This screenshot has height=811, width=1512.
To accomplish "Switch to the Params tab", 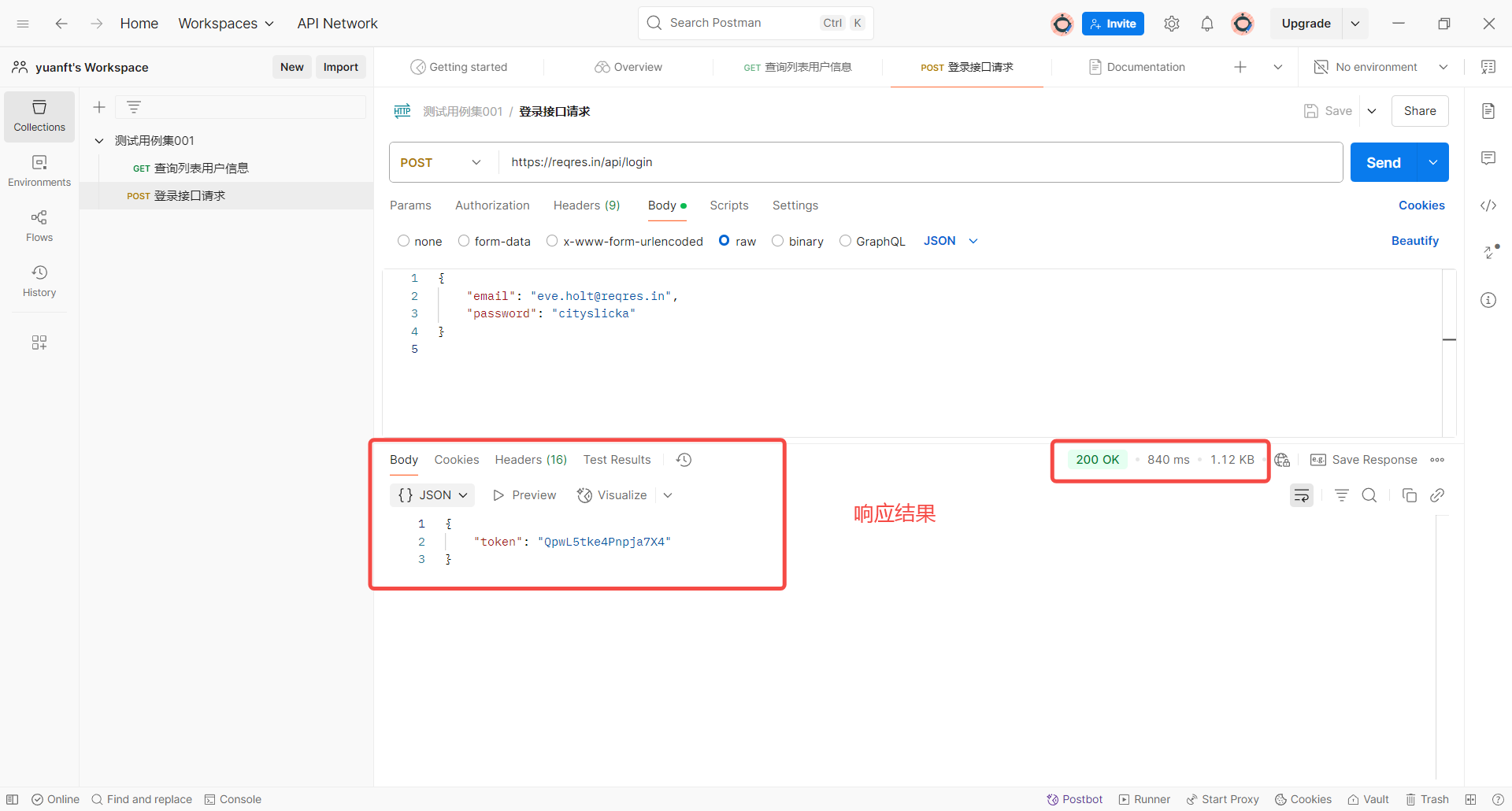I will tap(410, 206).
